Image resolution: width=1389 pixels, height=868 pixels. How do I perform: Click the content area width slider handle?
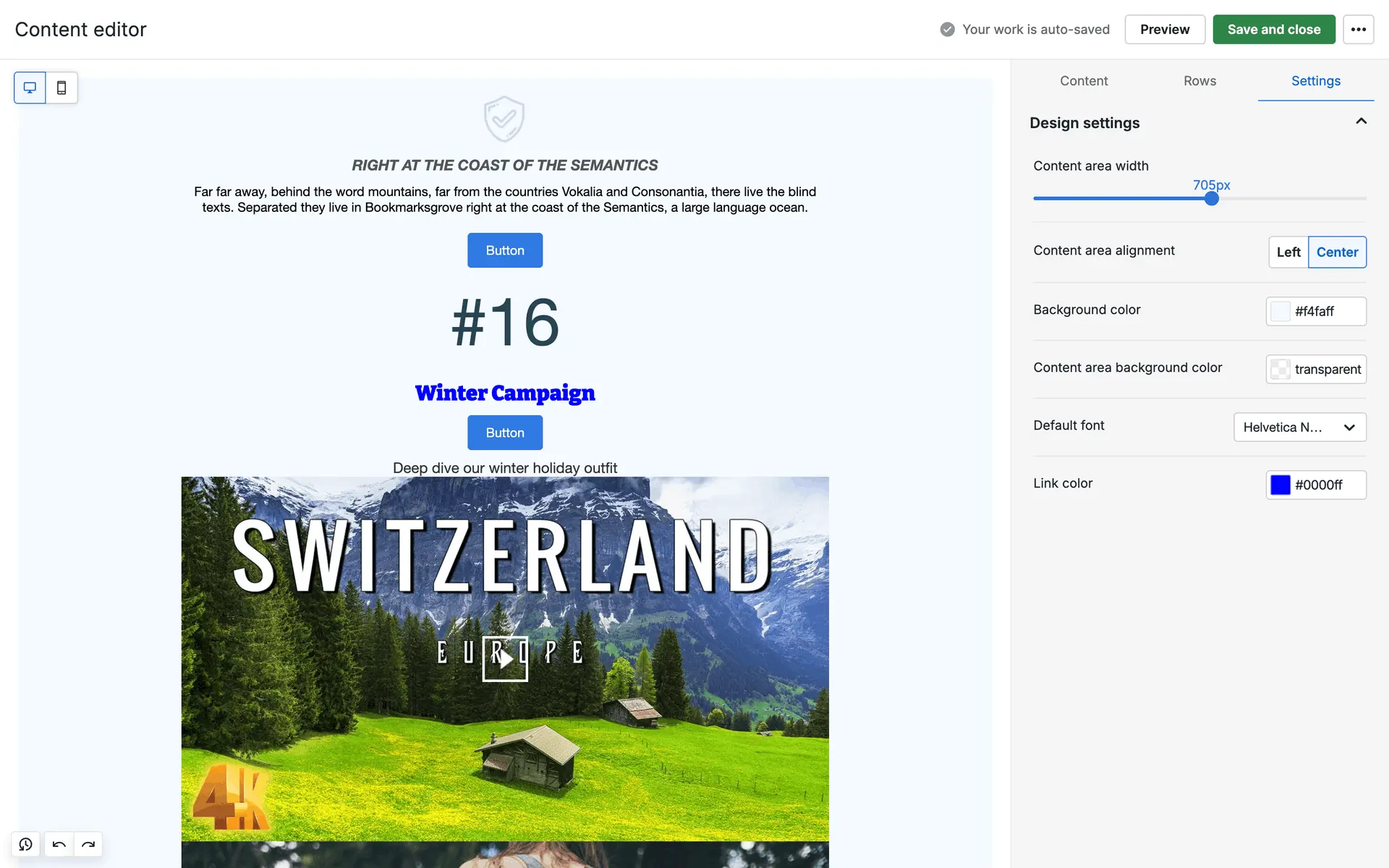click(x=1211, y=198)
